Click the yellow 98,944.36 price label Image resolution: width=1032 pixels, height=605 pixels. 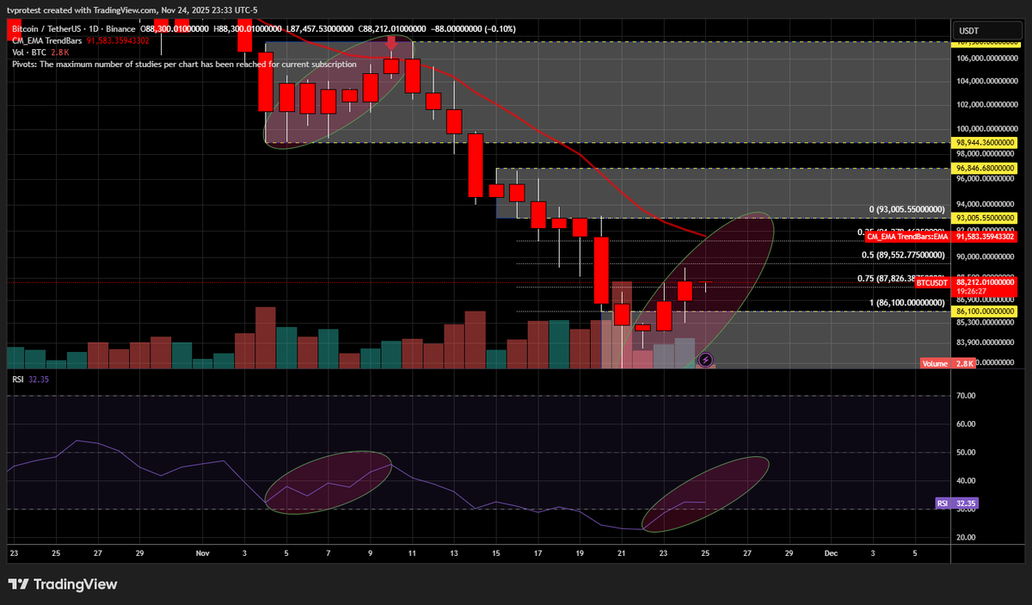tap(985, 143)
